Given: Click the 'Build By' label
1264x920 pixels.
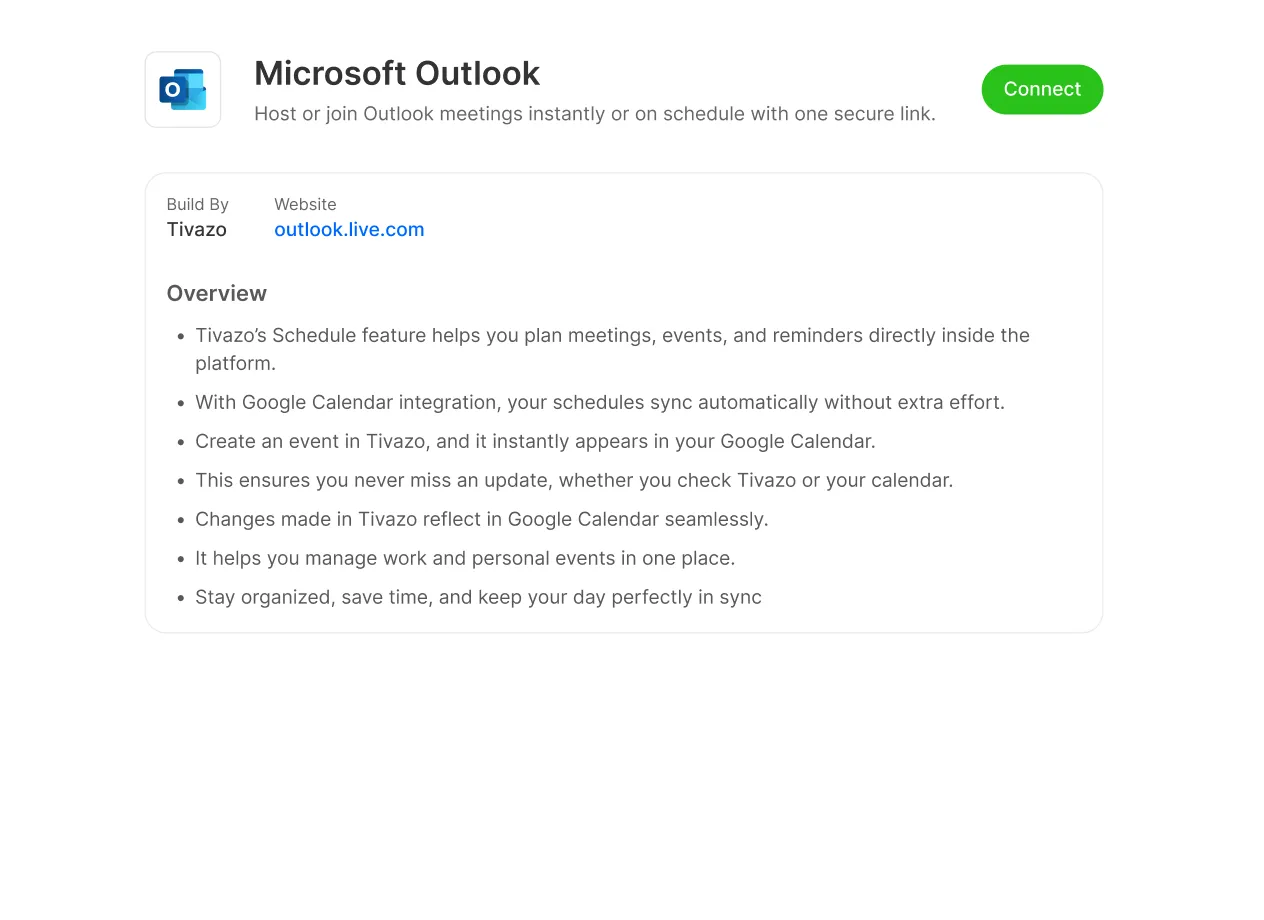Looking at the screenshot, I should pyautogui.click(x=197, y=204).
